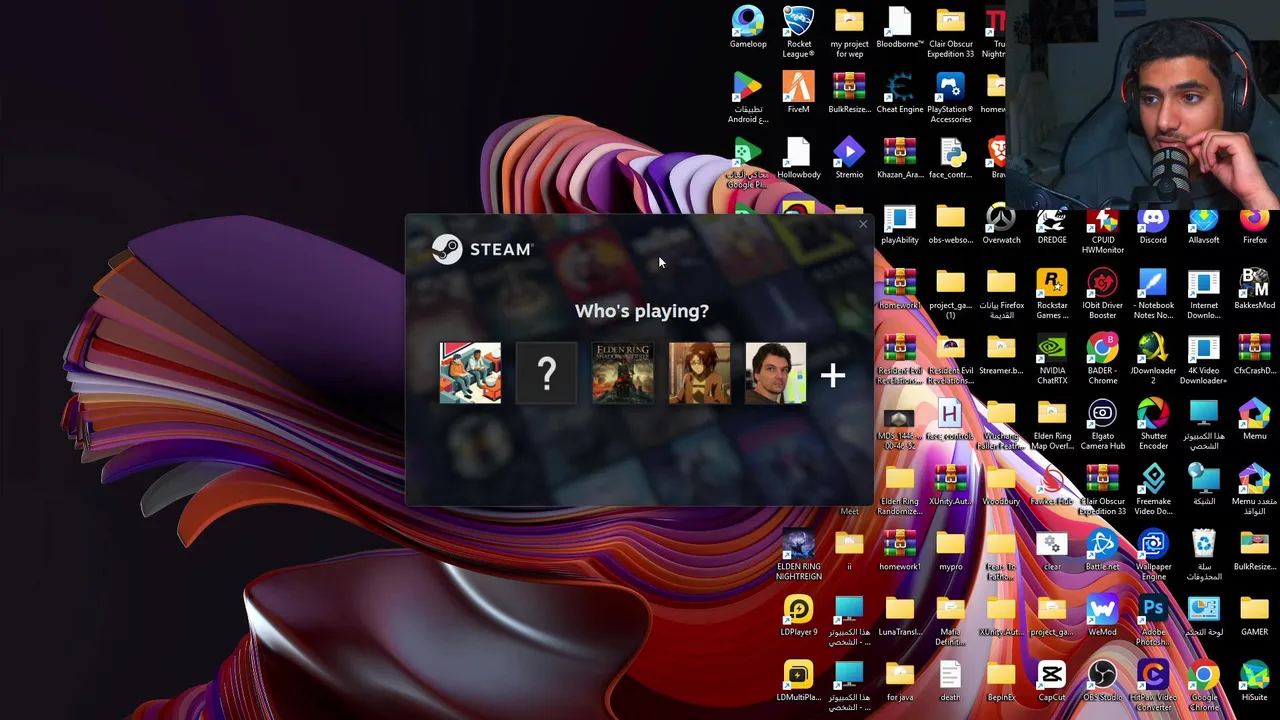
Task: Open the 'my project for wep' folder
Action: pos(849,32)
